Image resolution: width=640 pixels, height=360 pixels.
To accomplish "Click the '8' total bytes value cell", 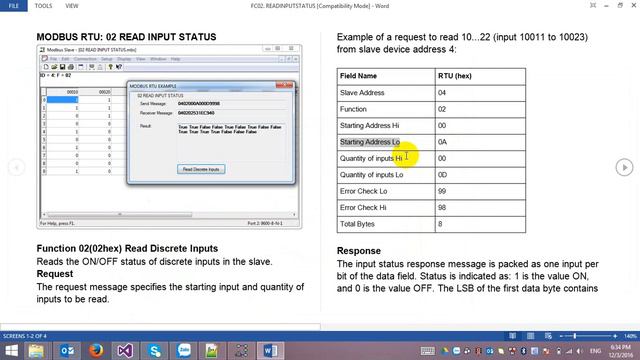I will click(480, 224).
